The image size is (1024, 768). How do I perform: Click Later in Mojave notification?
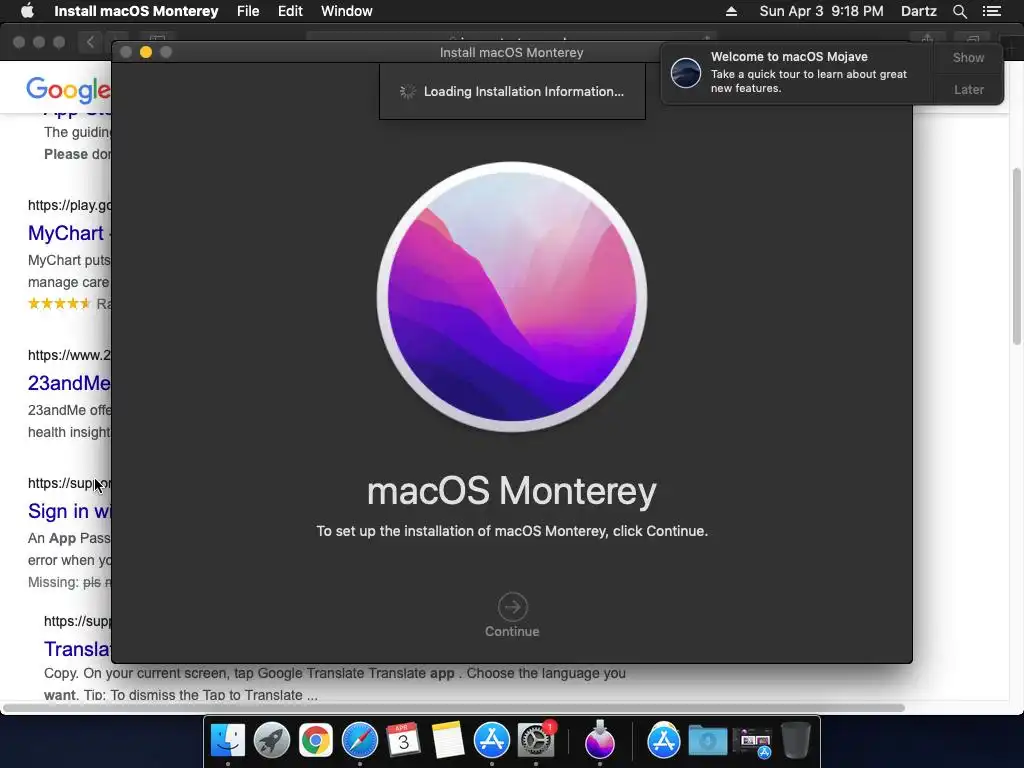[x=968, y=89]
